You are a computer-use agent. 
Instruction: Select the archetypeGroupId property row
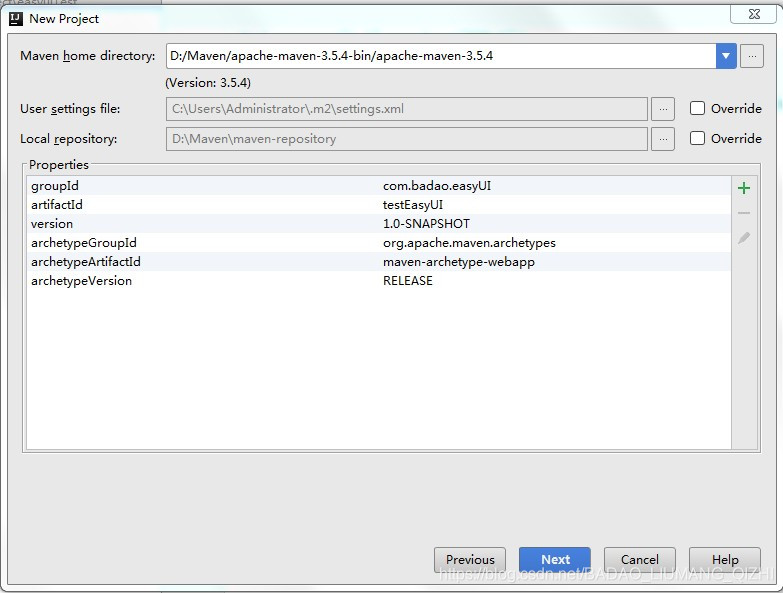379,243
